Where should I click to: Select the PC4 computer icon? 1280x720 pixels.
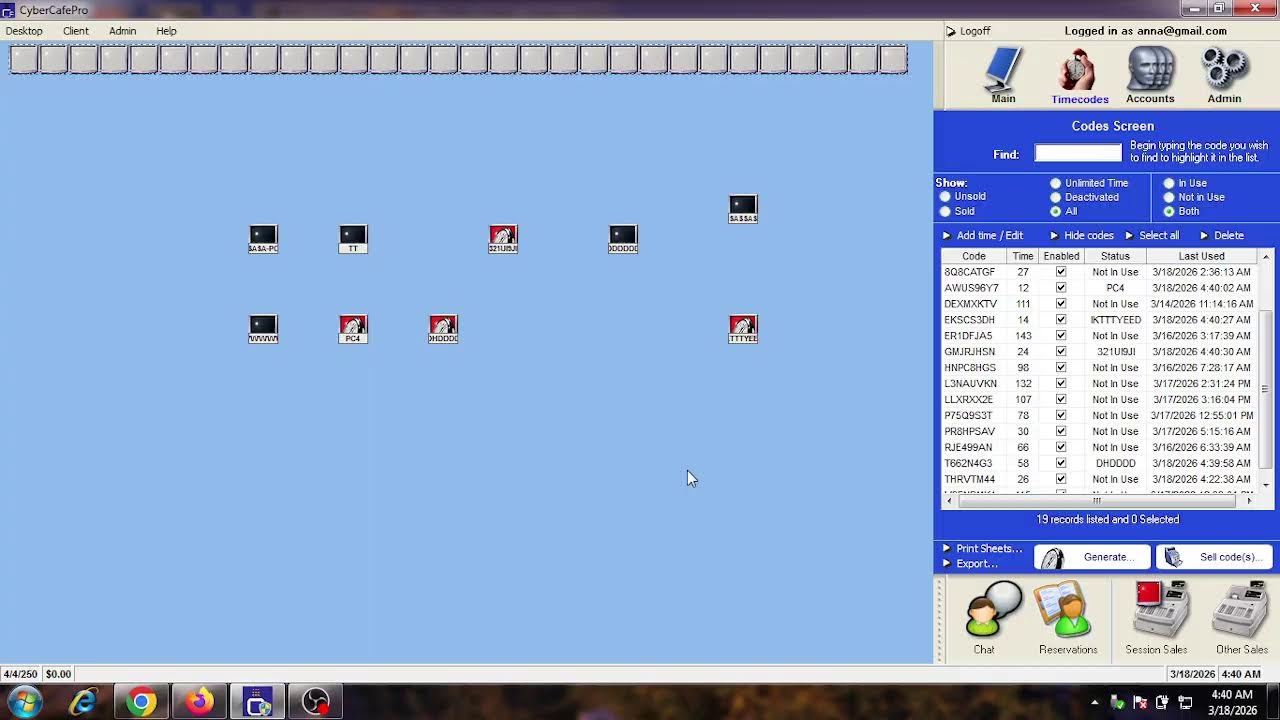point(353,329)
